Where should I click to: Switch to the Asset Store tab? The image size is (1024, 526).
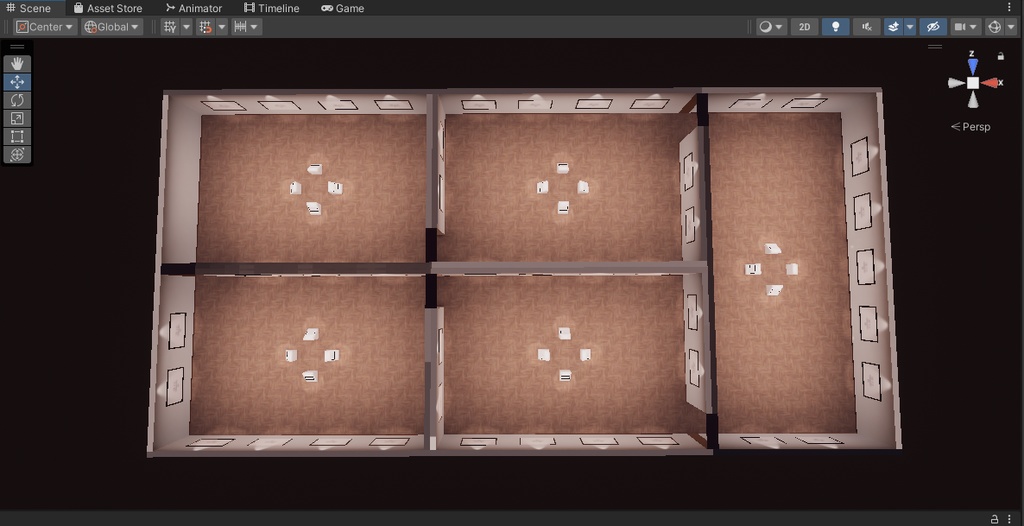pyautogui.click(x=108, y=8)
